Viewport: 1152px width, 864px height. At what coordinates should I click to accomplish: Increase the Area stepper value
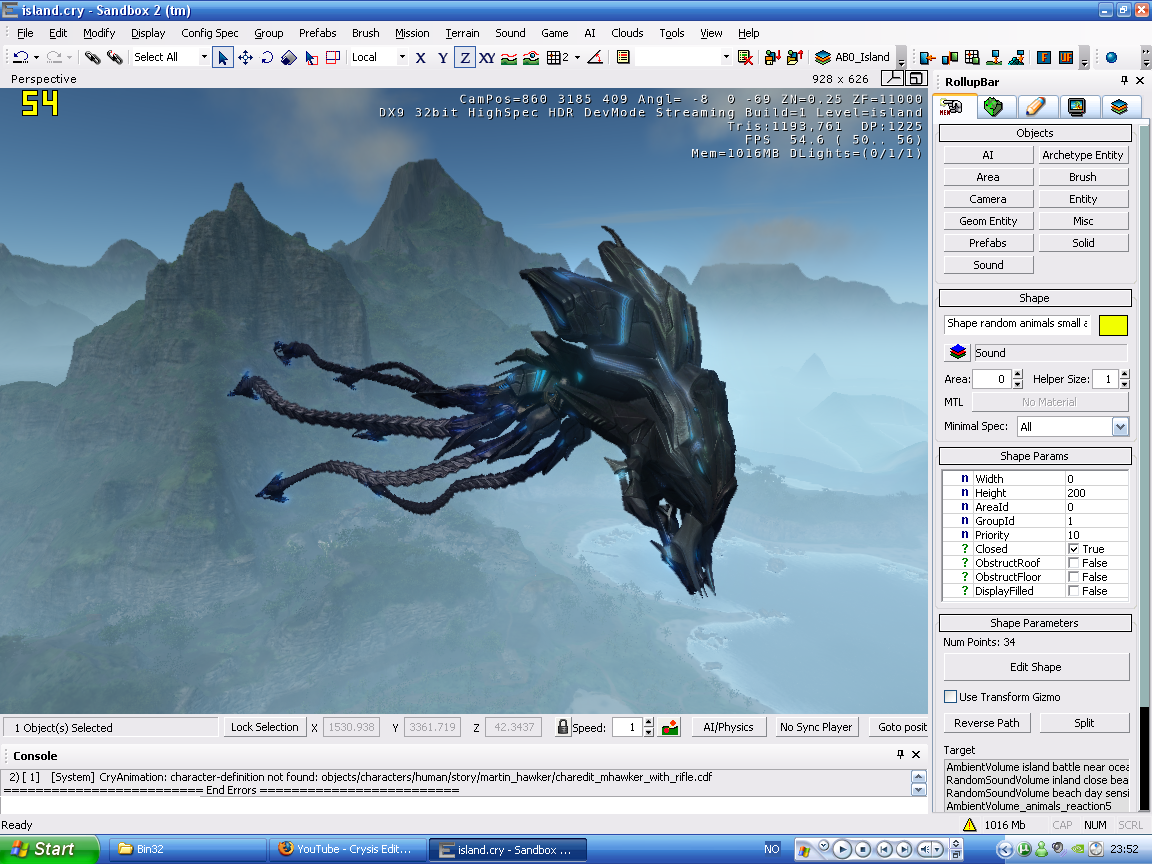1018,375
